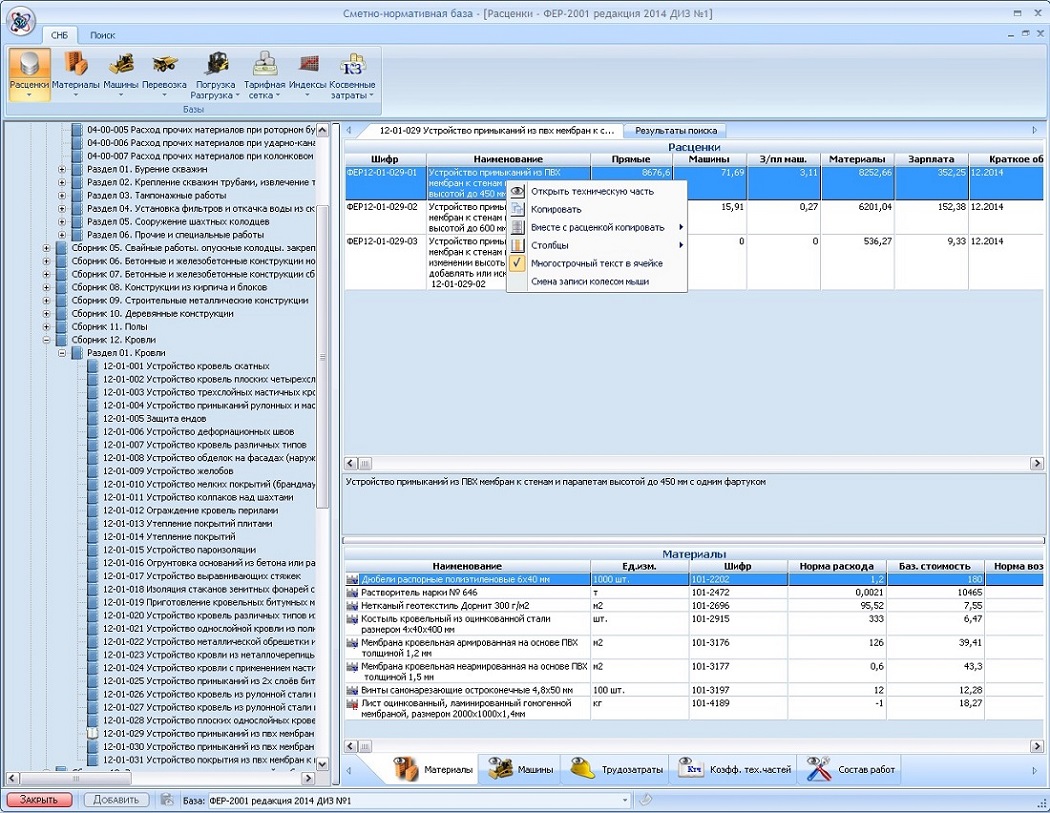Click the icon of Костыль кровельный row

352,619
